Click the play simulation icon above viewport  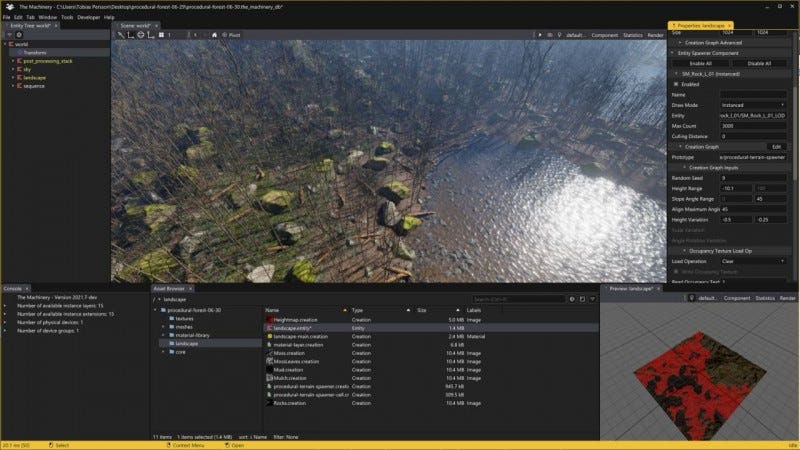pyautogui.click(x=540, y=35)
